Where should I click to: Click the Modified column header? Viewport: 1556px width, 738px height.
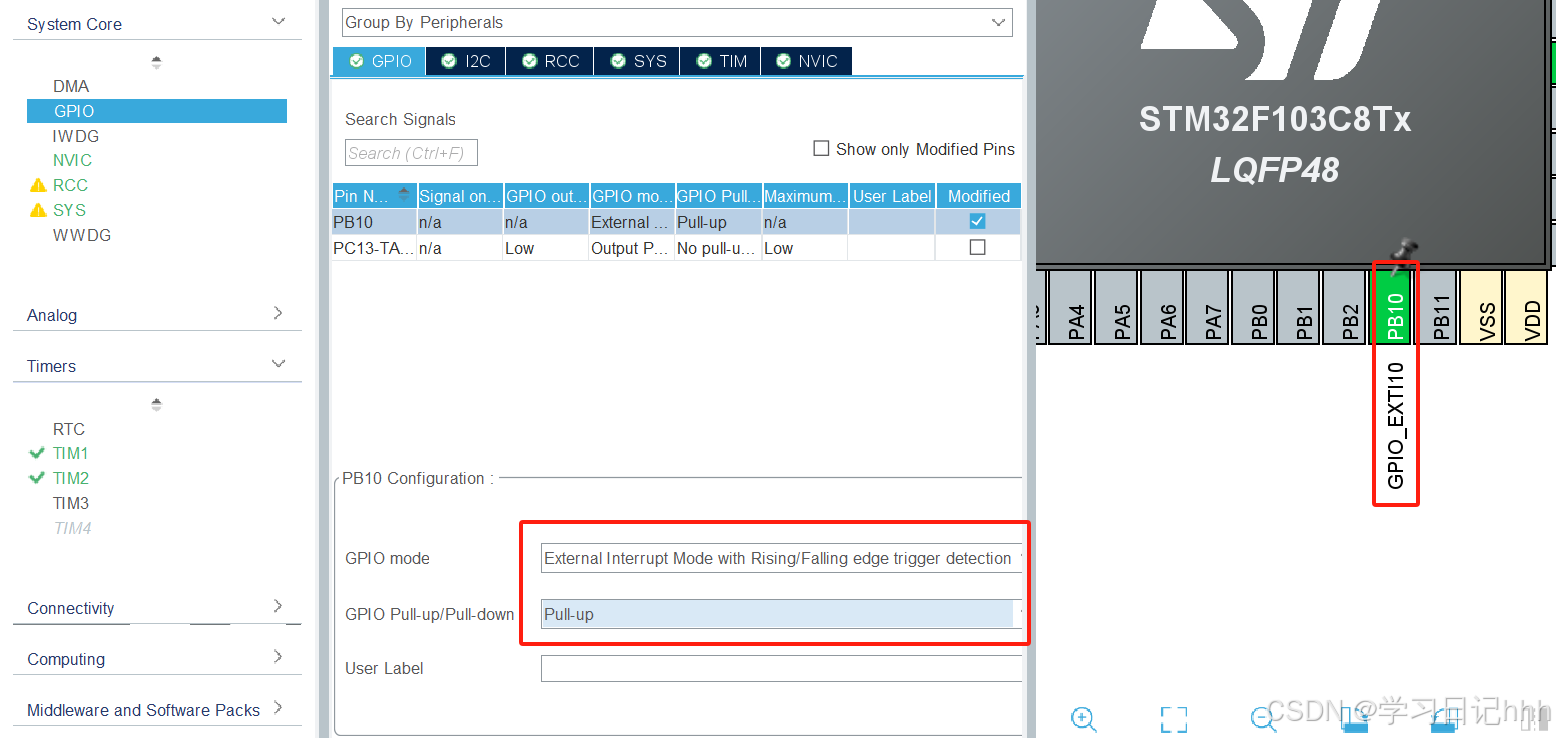[978, 196]
